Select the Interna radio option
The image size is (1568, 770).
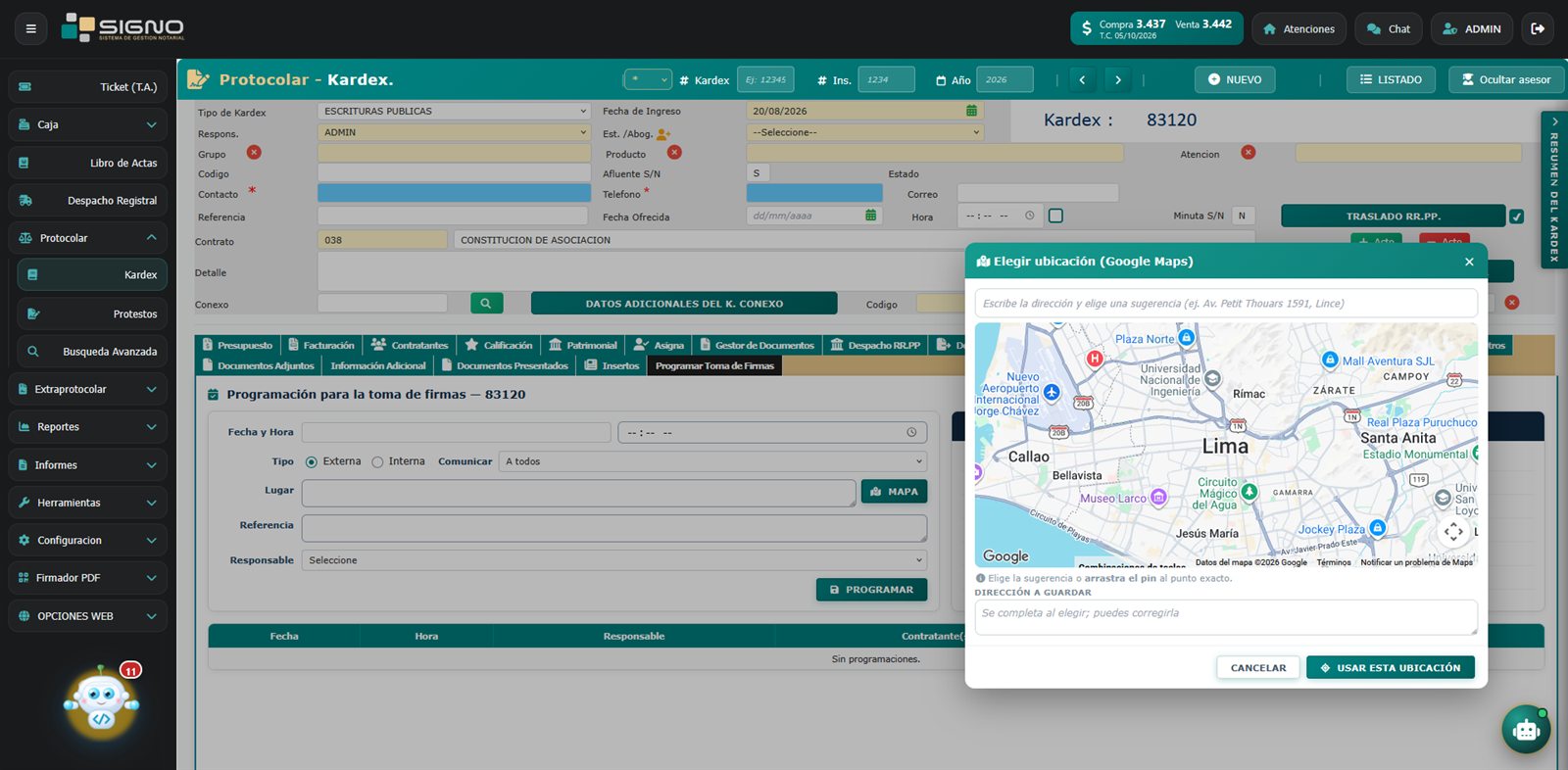point(377,461)
